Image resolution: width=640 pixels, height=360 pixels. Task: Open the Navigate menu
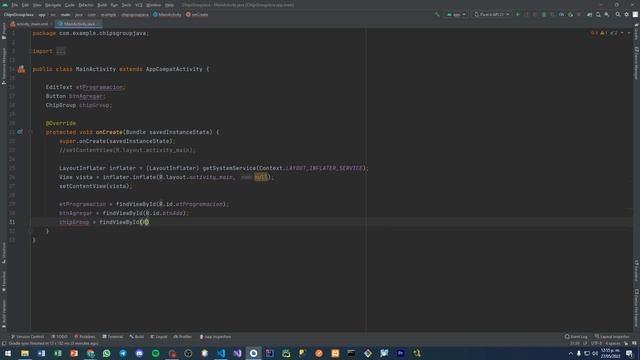point(53,5)
